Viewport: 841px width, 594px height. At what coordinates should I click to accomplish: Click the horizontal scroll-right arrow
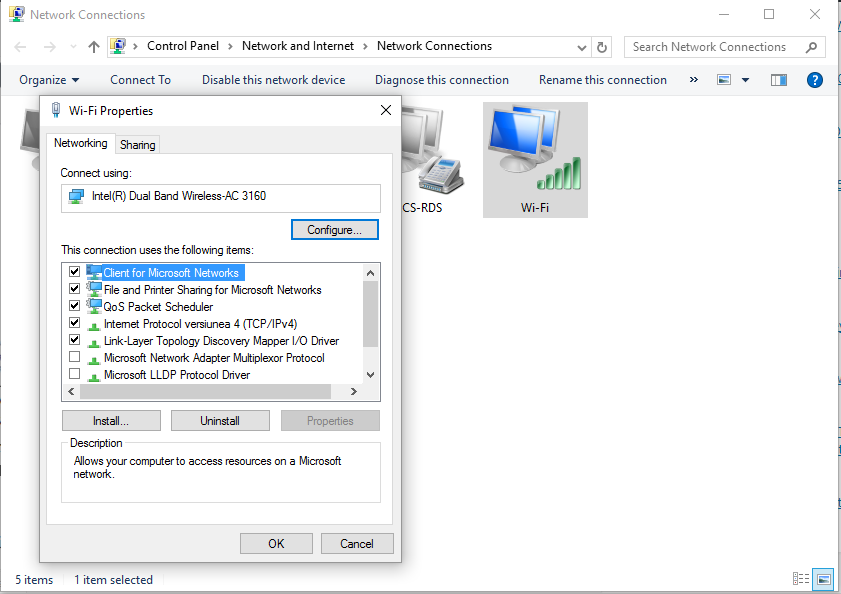point(353,392)
